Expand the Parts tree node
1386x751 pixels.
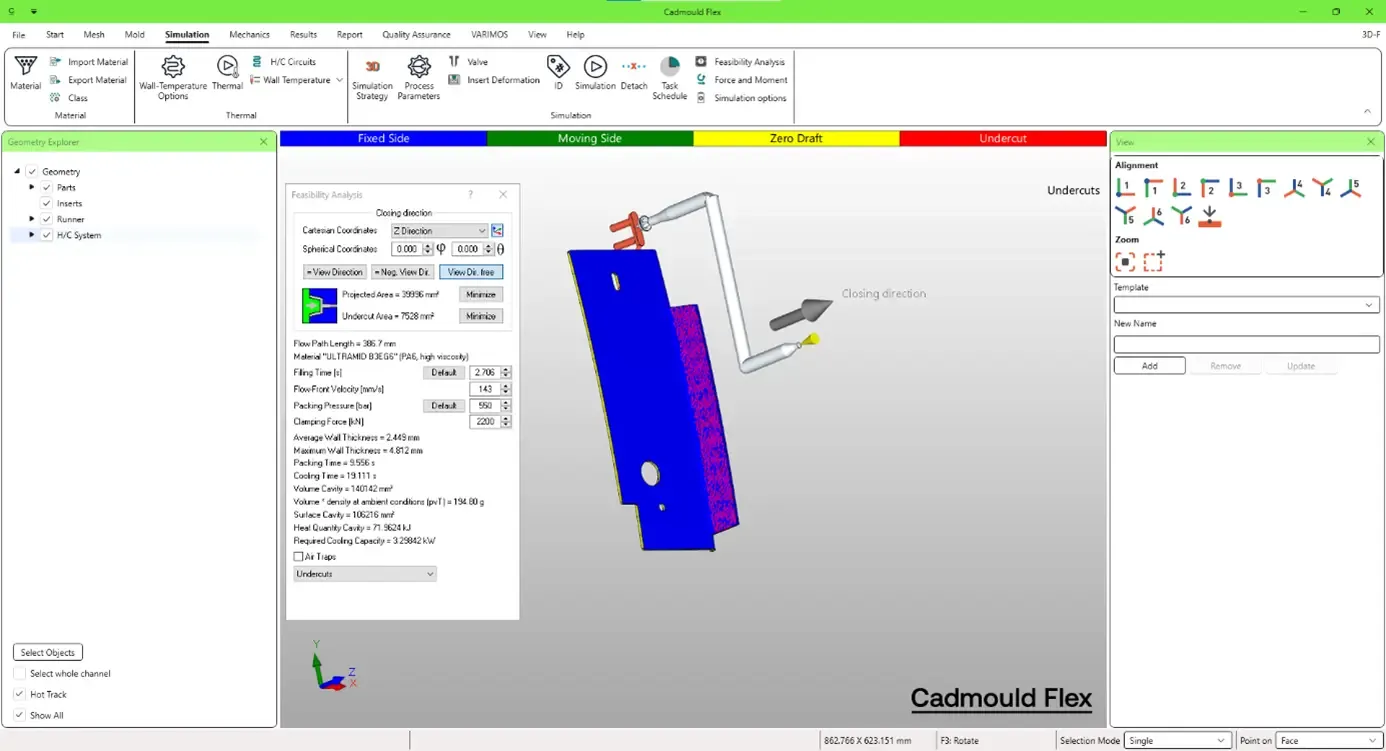(32, 188)
